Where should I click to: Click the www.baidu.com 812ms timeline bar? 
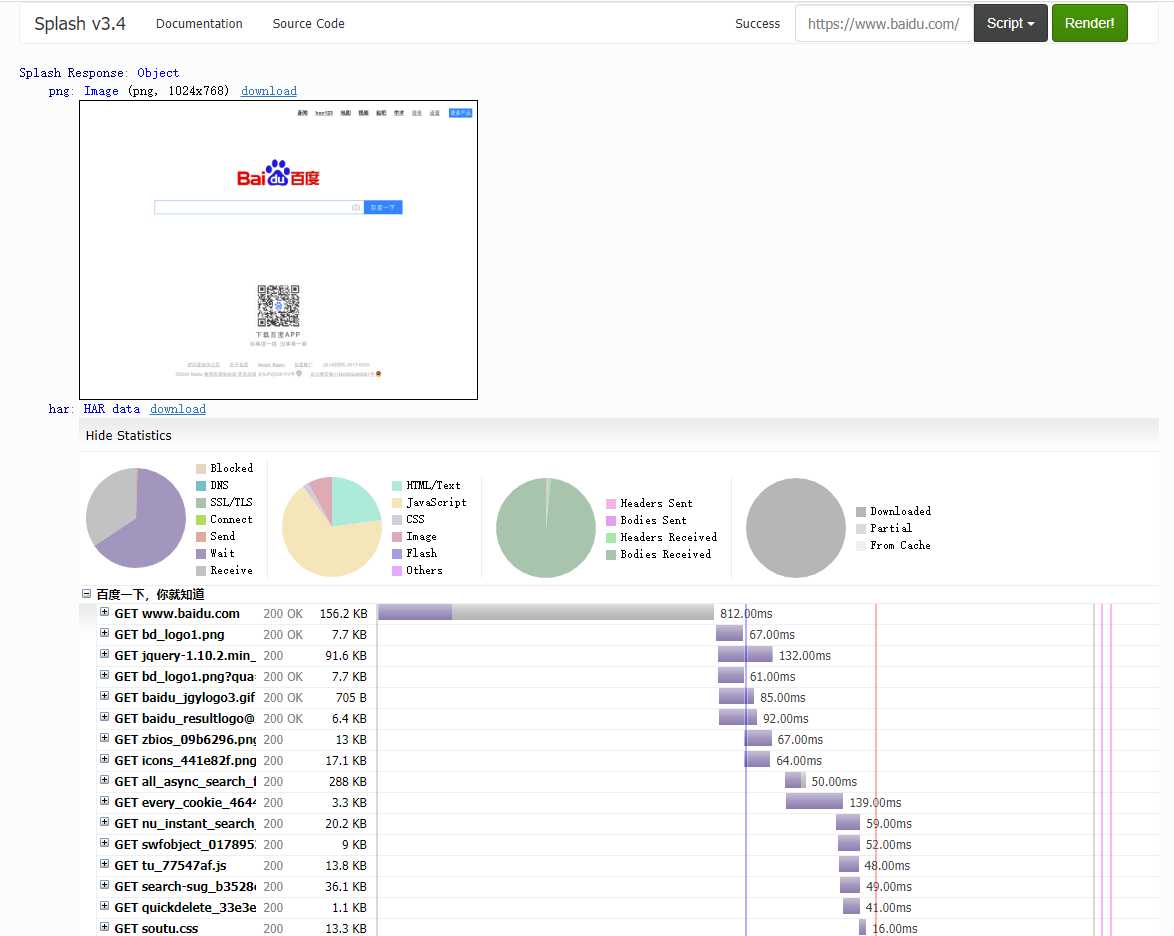tap(546, 613)
